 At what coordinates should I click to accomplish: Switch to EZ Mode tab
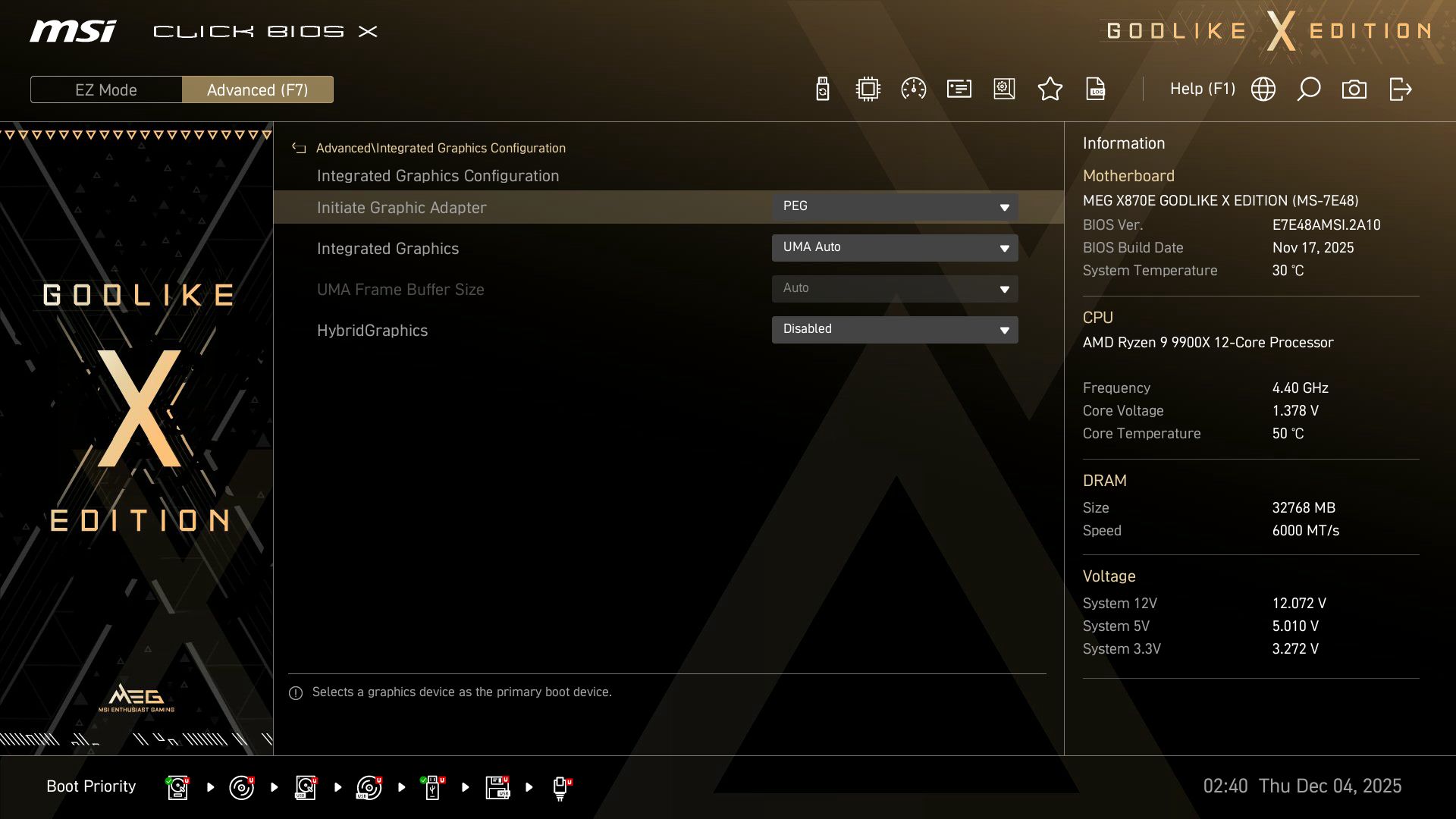(106, 89)
